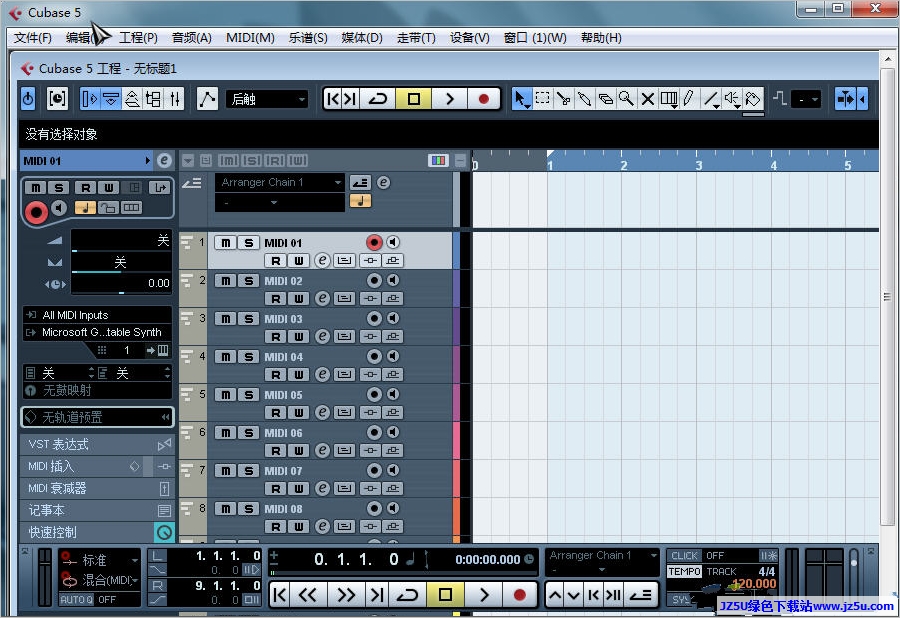Open the 记事本 inspector section
This screenshot has width=900, height=618.
coord(98,510)
